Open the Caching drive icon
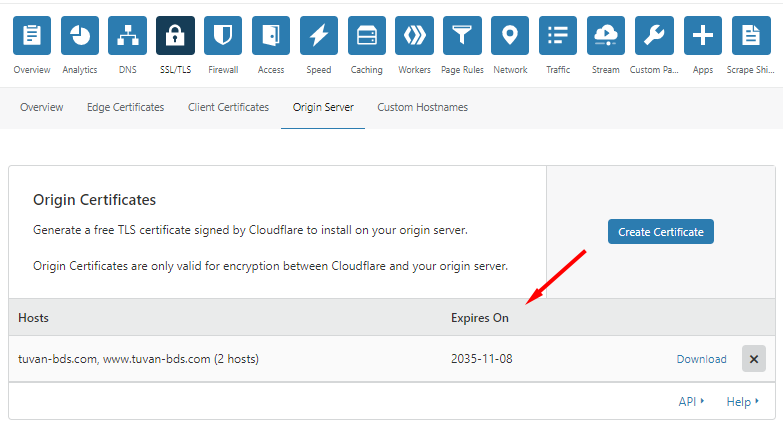This screenshot has height=430, width=783. coord(367,35)
